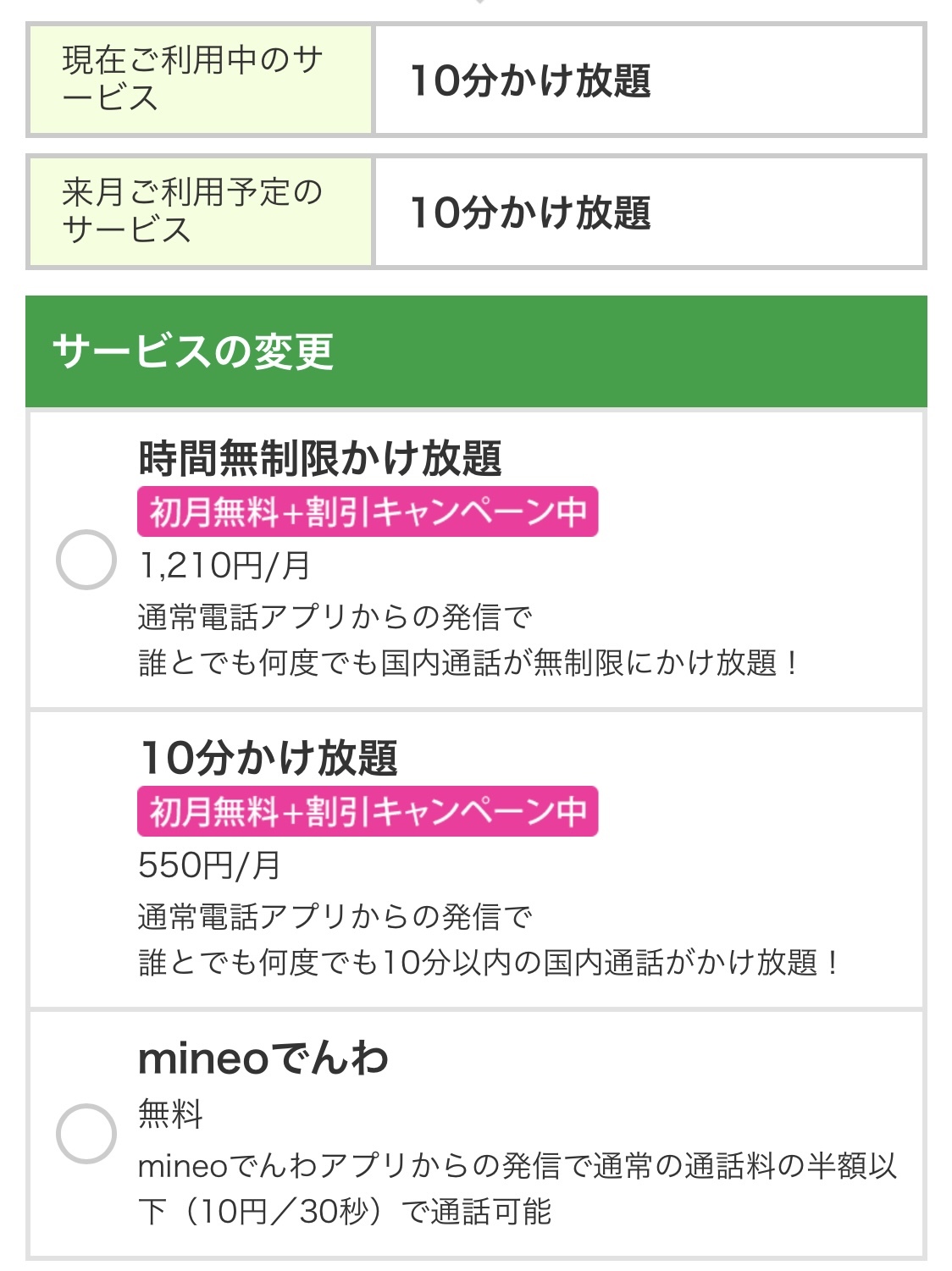This screenshot has height=1271, width=952.
Task: Click current service value 10分かけ放題 in top row
Action: [530, 80]
